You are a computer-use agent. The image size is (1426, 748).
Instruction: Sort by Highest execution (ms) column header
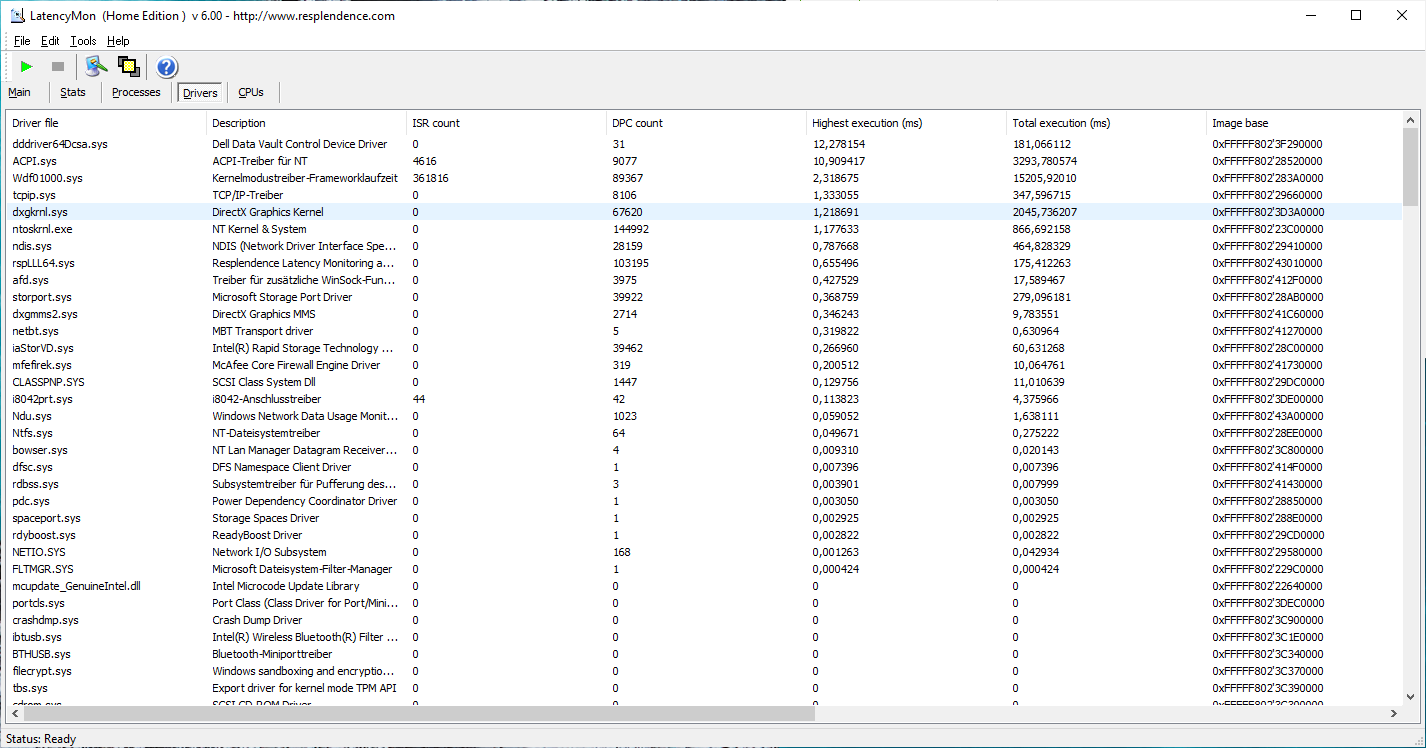click(x=907, y=123)
